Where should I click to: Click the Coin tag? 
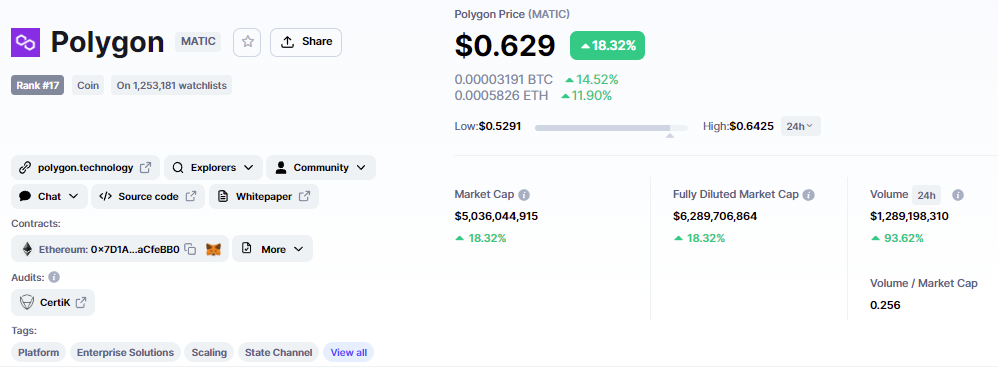pos(88,85)
